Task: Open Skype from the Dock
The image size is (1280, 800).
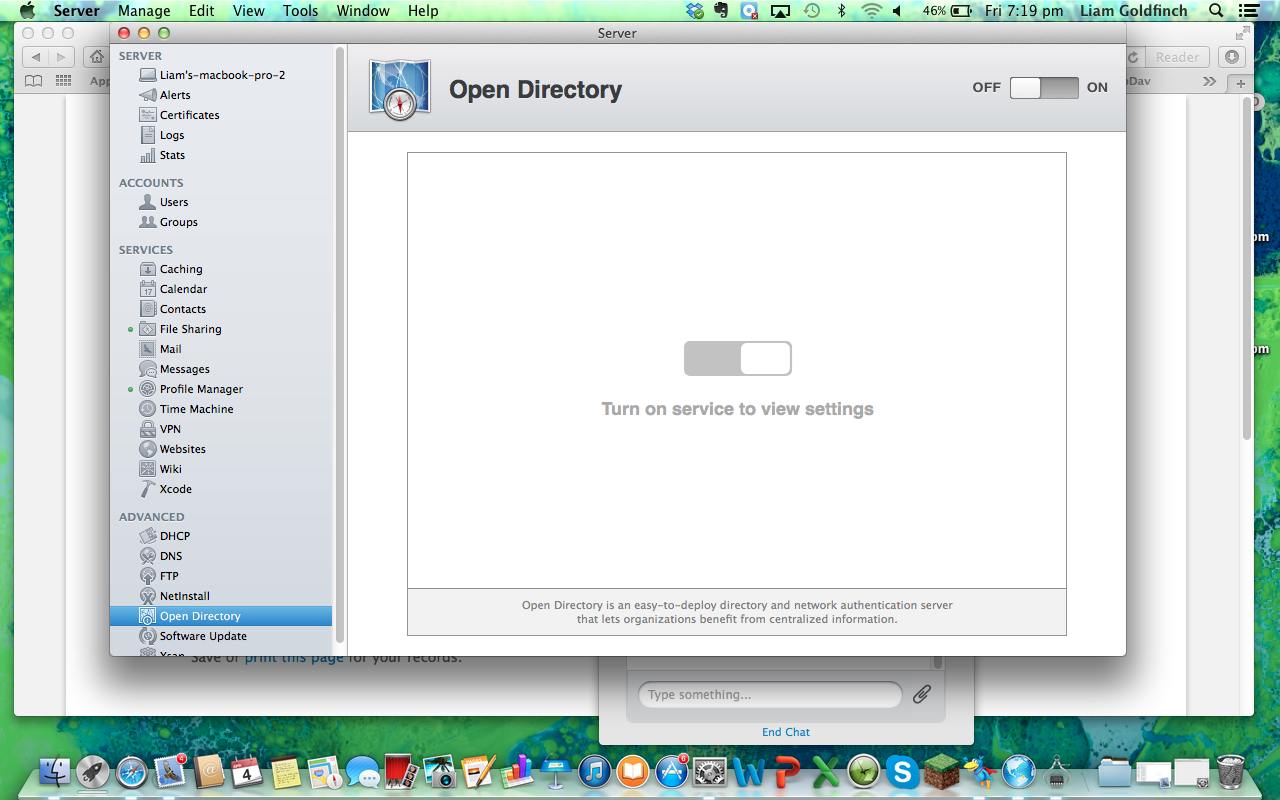Action: click(x=903, y=772)
